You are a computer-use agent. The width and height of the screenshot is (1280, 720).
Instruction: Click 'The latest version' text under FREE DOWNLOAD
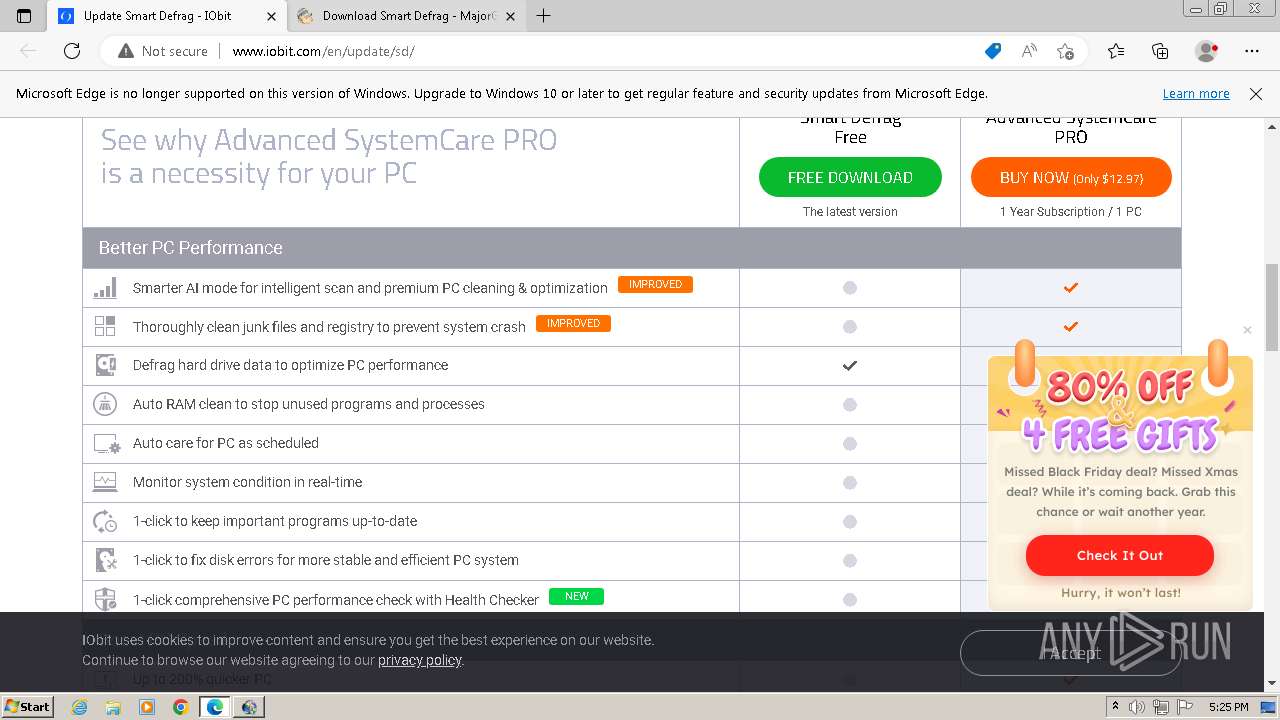coord(850,212)
